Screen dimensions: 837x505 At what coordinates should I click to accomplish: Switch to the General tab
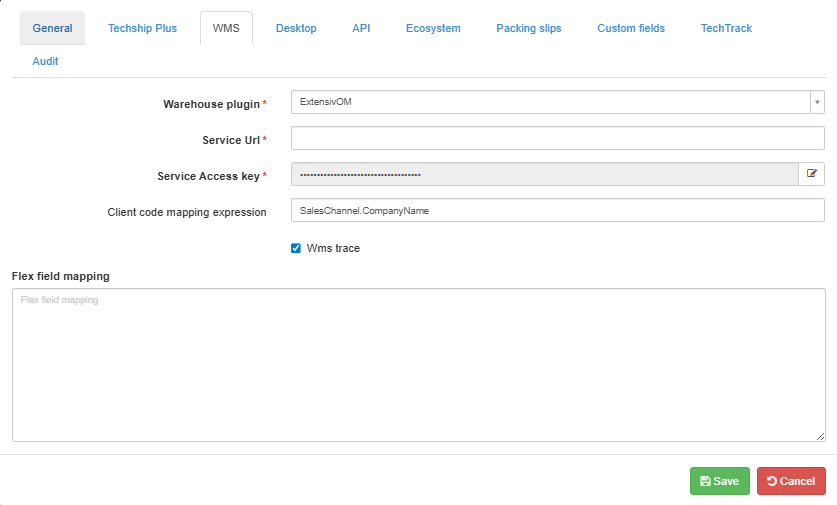(x=52, y=28)
